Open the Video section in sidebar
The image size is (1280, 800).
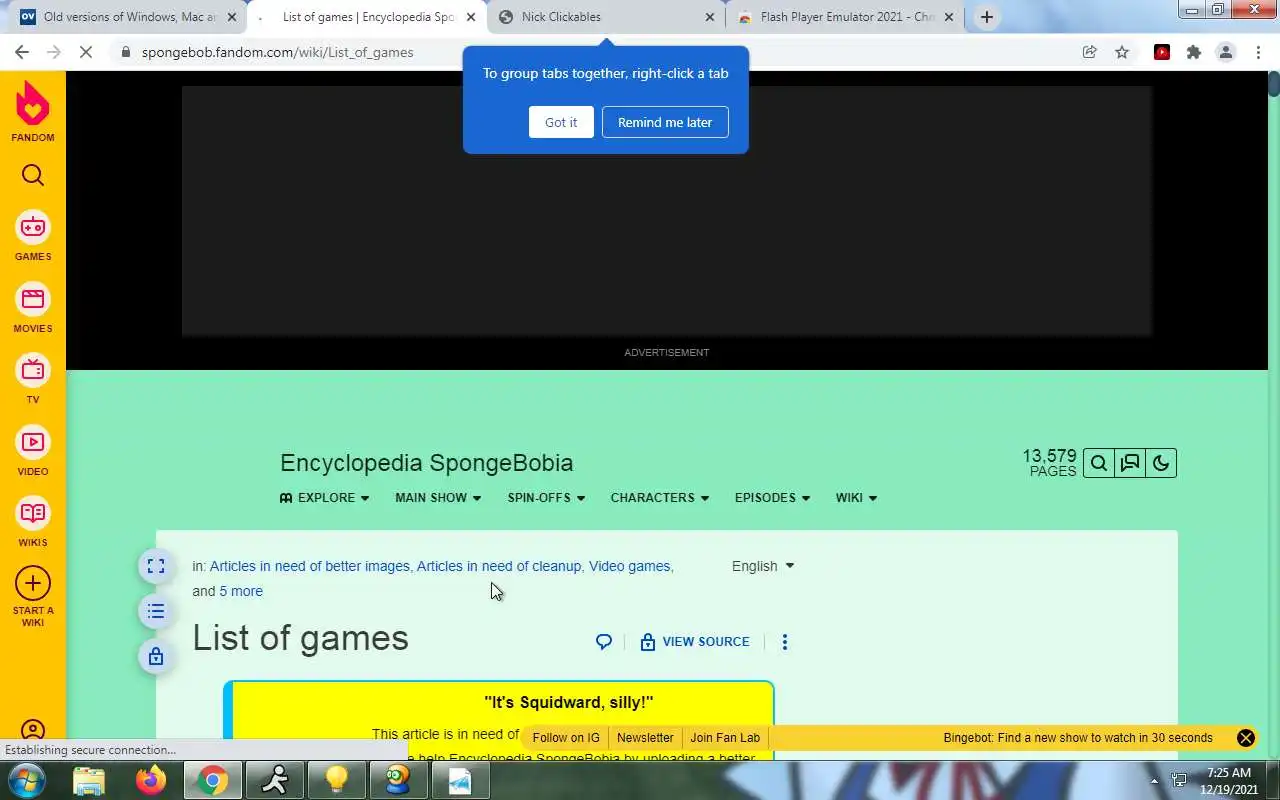[33, 451]
